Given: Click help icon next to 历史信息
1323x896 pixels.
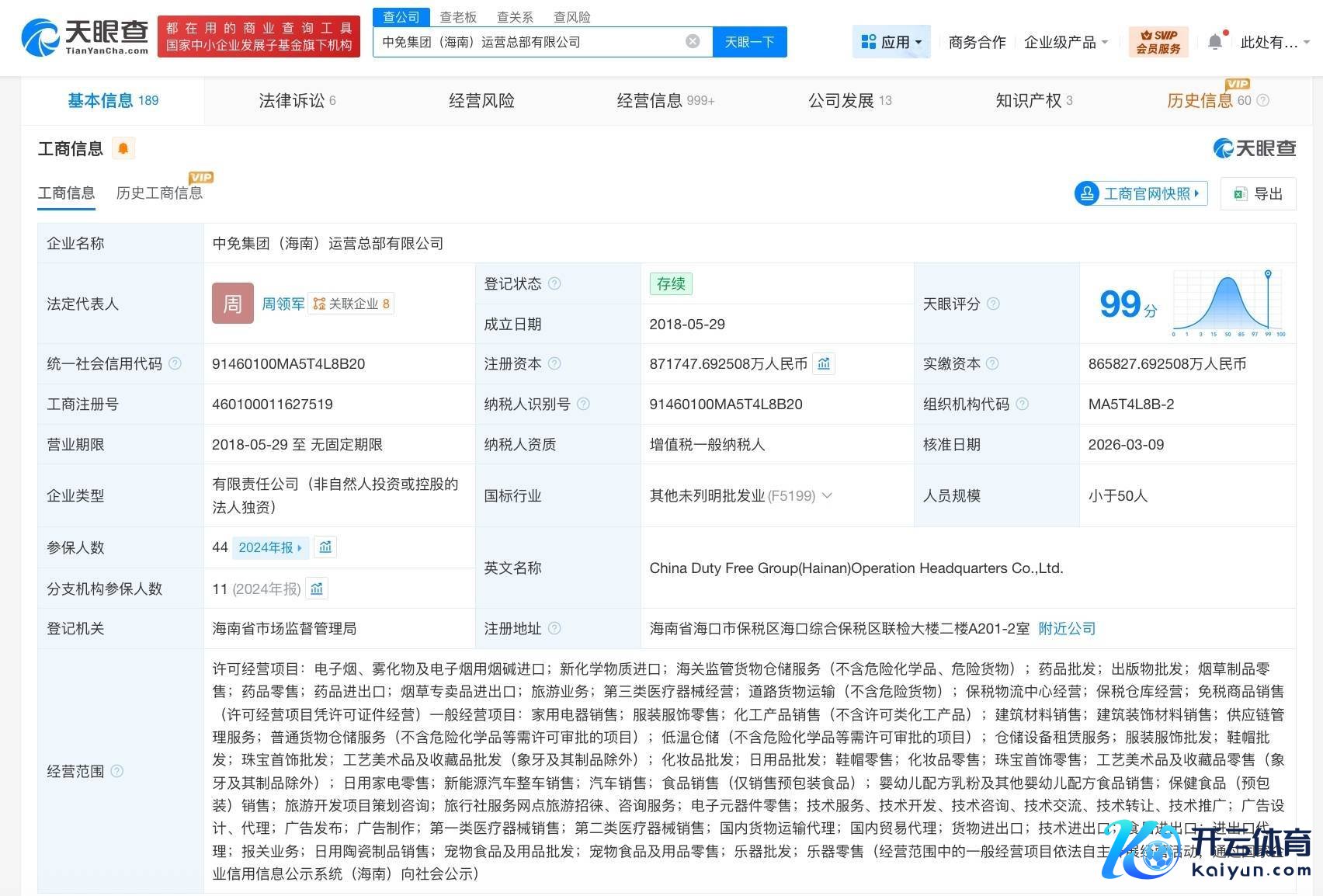Looking at the screenshot, I should pyautogui.click(x=1263, y=100).
